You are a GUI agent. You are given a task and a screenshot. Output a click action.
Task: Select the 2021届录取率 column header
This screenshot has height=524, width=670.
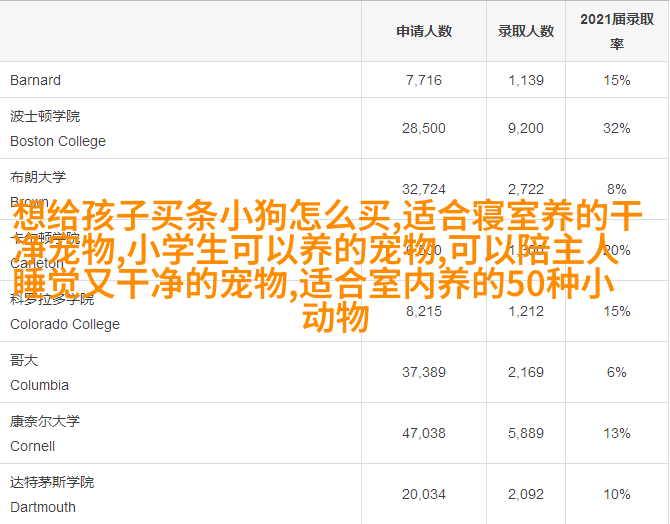(617, 31)
